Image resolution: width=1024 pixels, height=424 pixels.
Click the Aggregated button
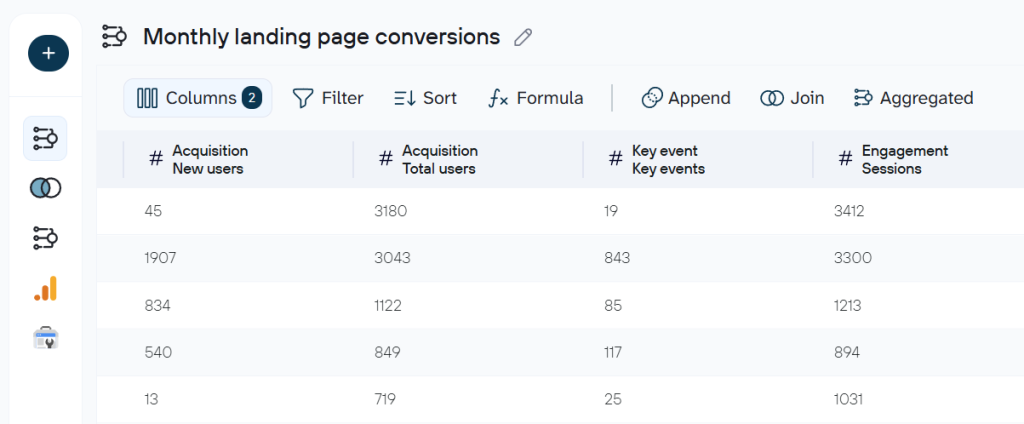[x=914, y=98]
